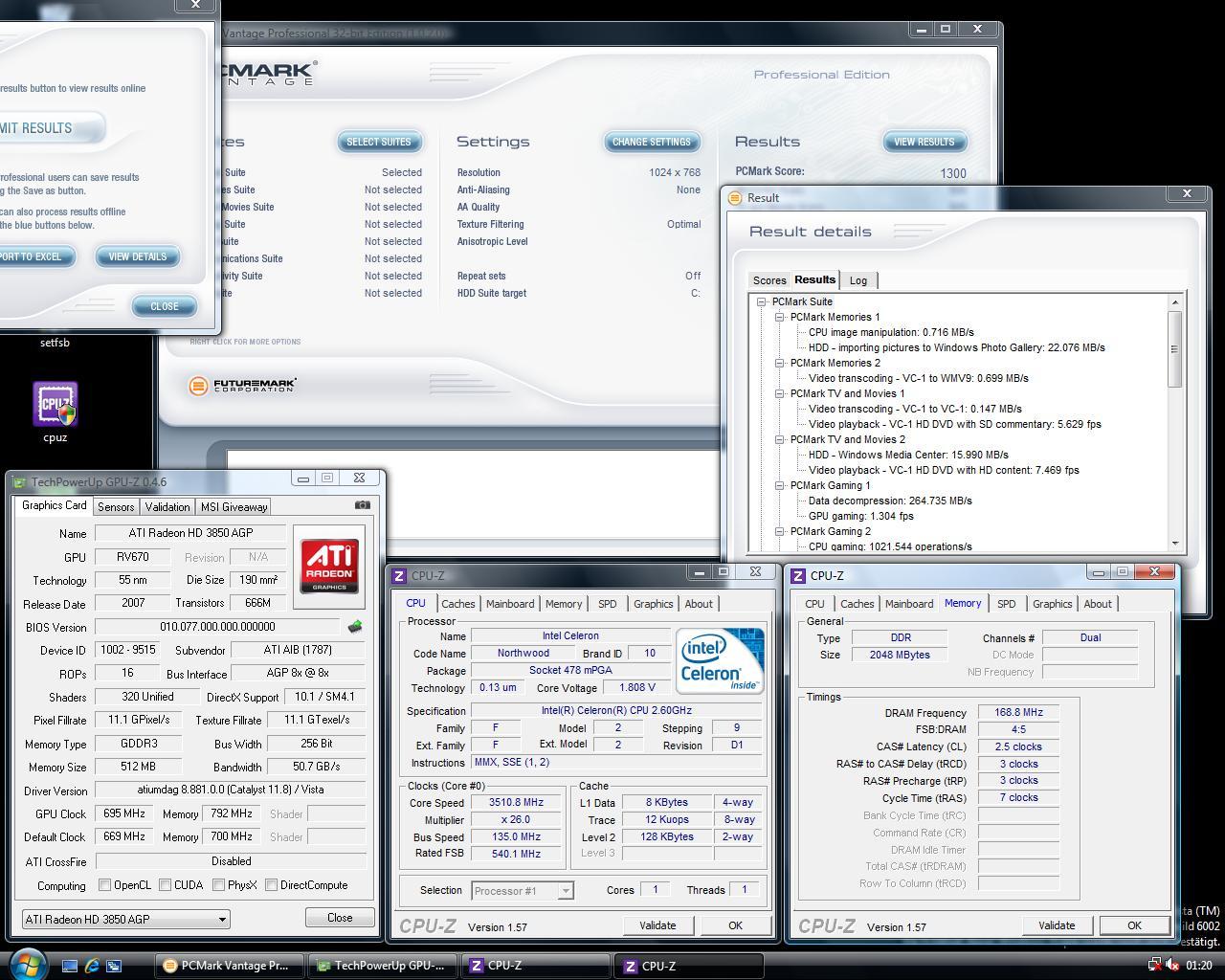1225x980 pixels.
Task: Click the GPU-Z screenshot camera icon
Action: (x=362, y=504)
